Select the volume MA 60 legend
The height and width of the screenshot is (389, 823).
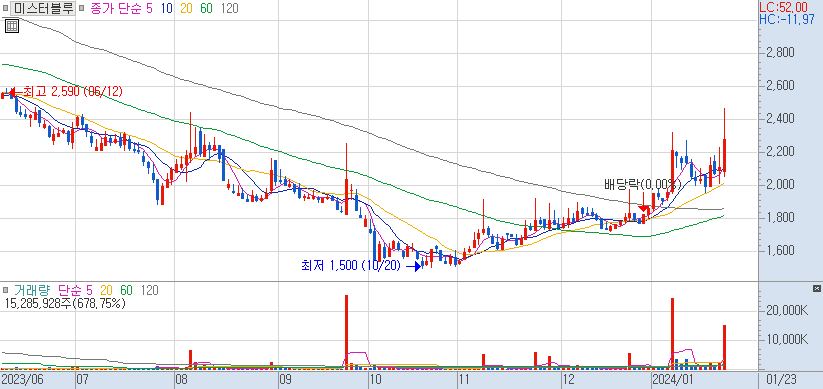tap(126, 290)
